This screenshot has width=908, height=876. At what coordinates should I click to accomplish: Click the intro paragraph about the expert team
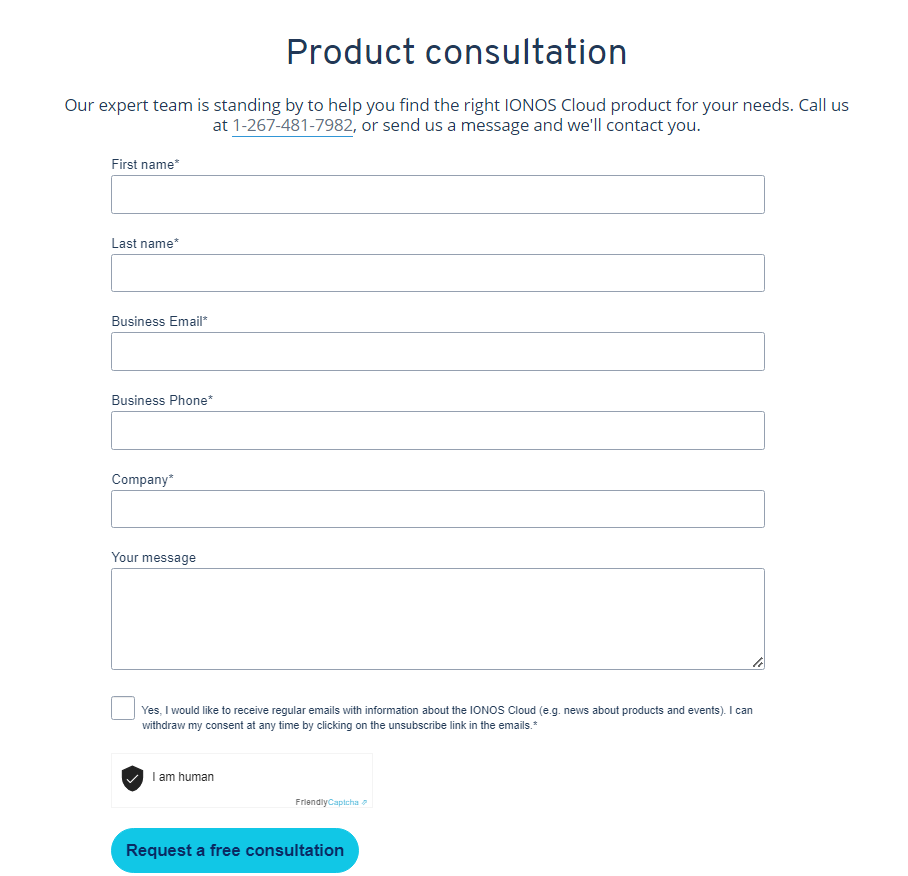pyautogui.click(x=456, y=114)
